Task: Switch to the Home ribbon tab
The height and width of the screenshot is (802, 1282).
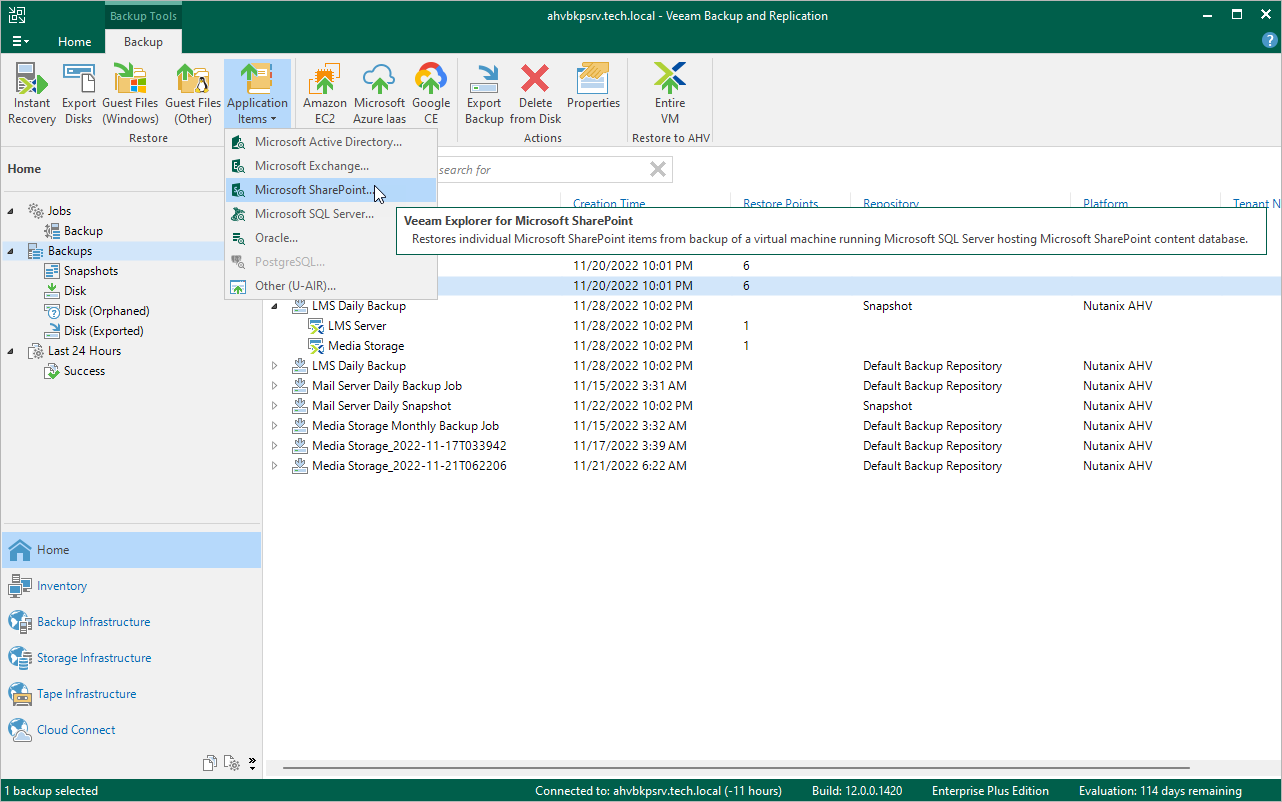Action: click(75, 42)
